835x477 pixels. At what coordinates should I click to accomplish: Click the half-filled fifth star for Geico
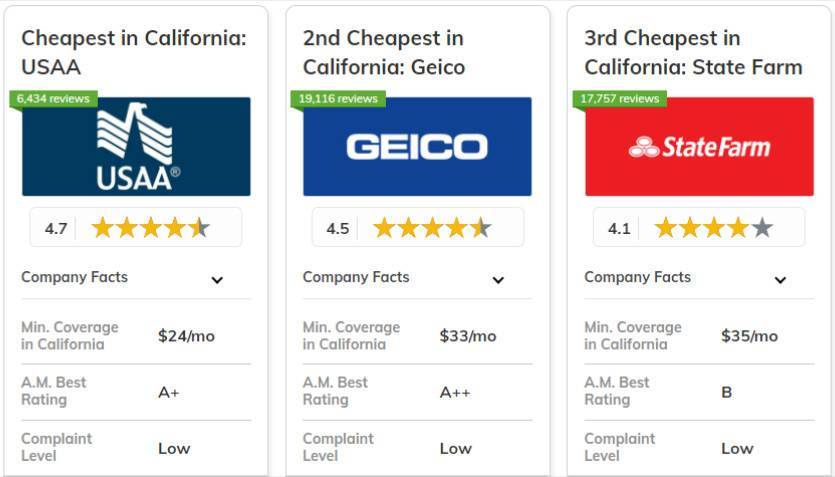click(481, 228)
